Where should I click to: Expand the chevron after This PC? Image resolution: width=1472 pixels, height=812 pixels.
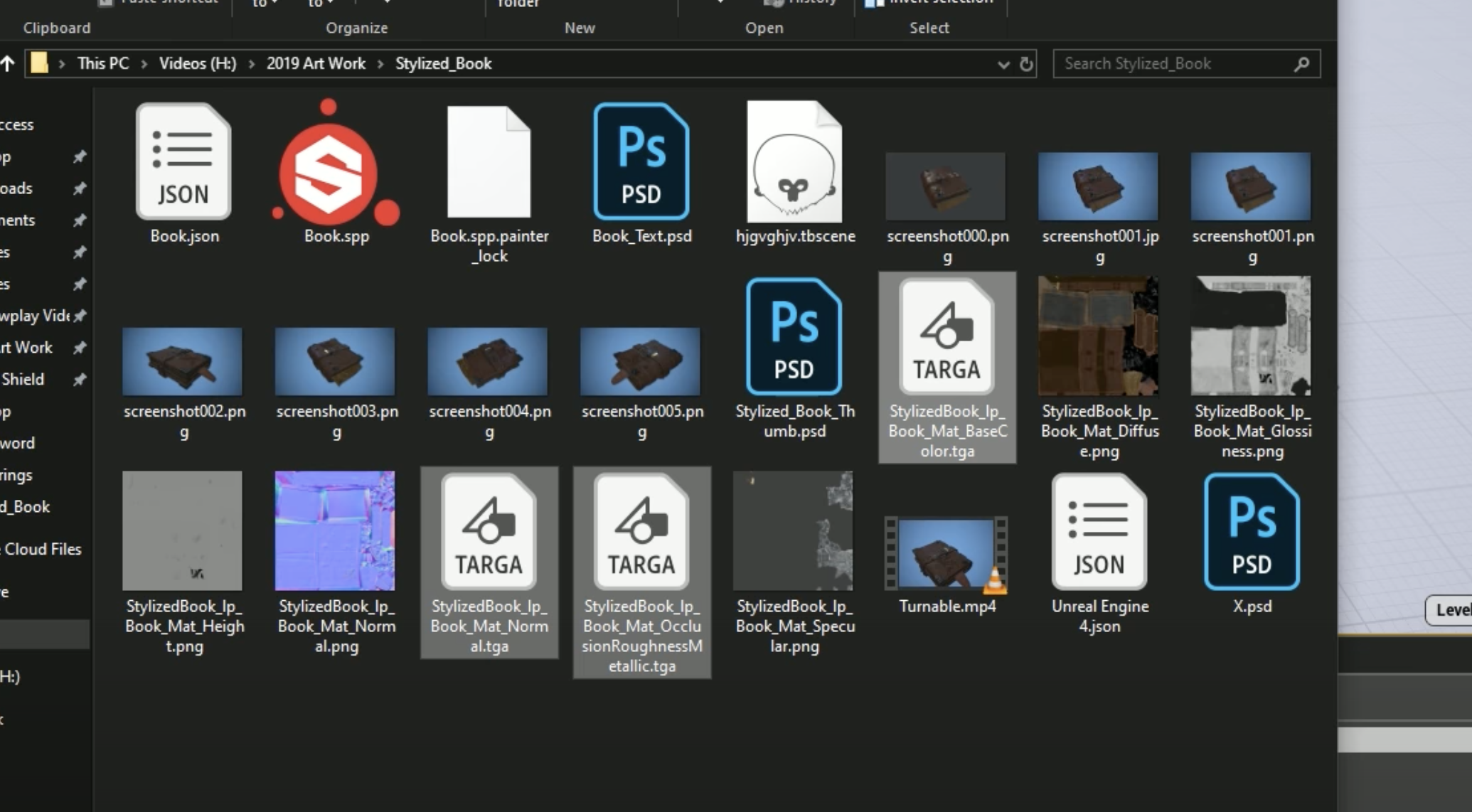pyautogui.click(x=144, y=64)
